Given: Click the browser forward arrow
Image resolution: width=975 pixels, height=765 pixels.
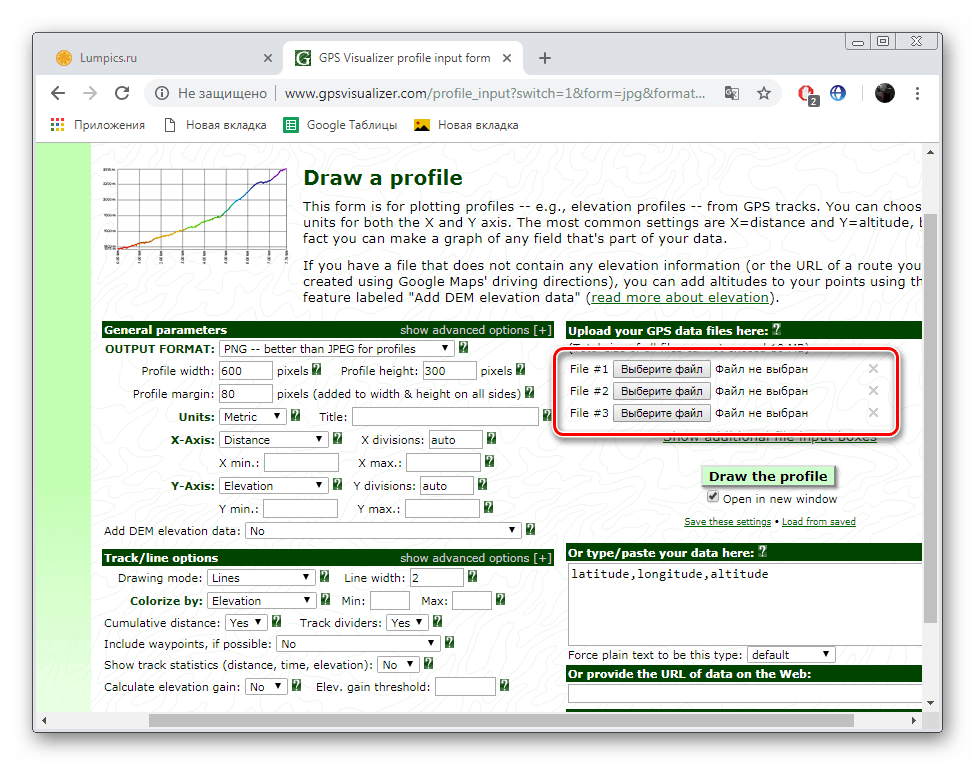Looking at the screenshot, I should 90,93.
